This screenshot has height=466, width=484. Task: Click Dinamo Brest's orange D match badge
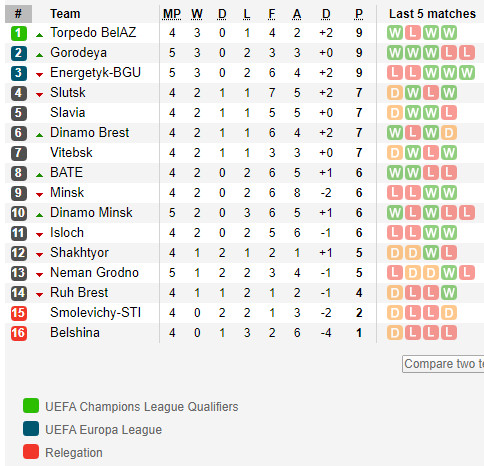[449, 133]
